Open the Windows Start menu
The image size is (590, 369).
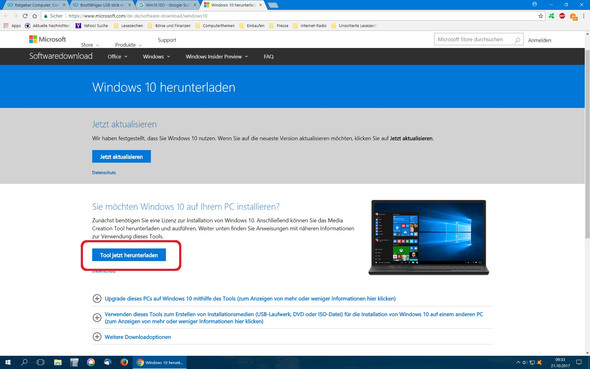point(8,362)
